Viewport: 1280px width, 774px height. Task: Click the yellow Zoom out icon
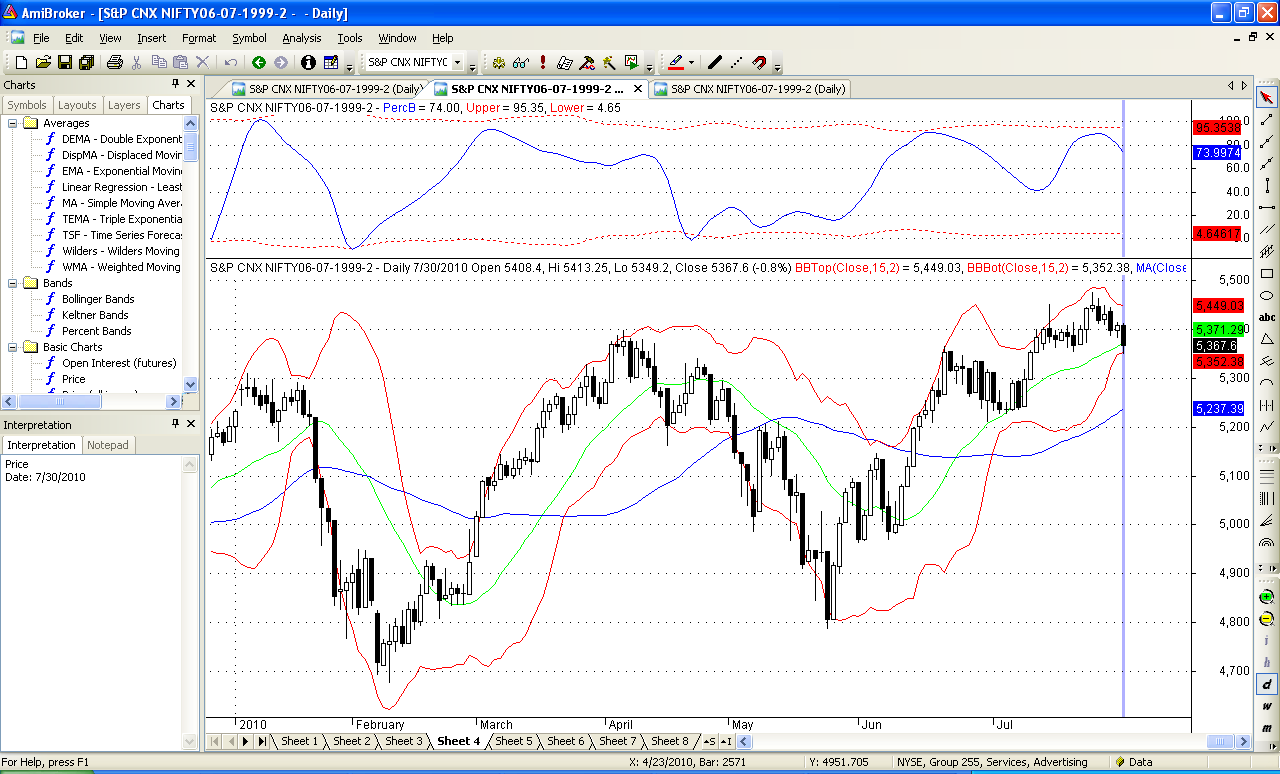[1267, 618]
